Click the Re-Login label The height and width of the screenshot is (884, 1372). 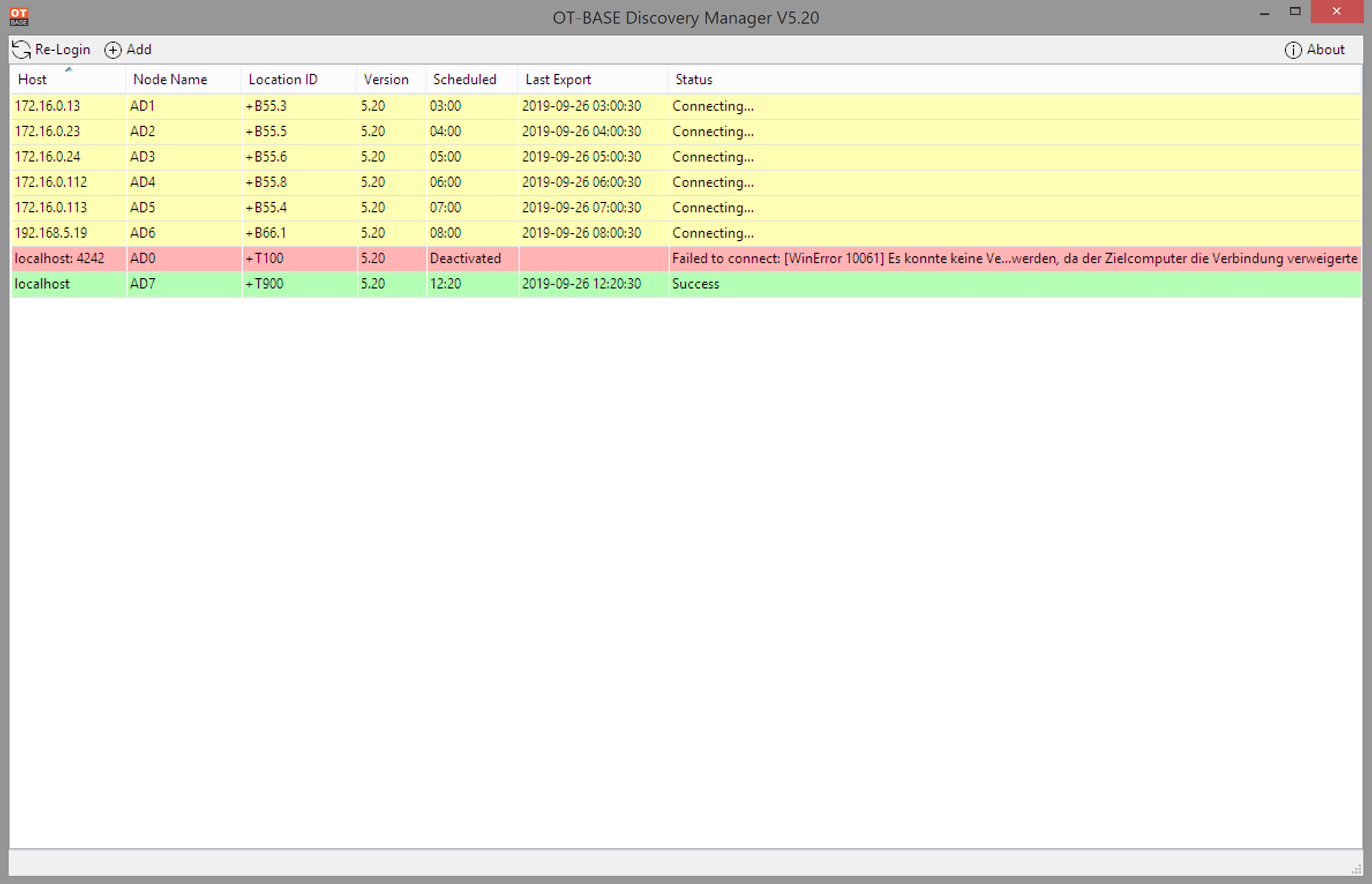point(62,50)
